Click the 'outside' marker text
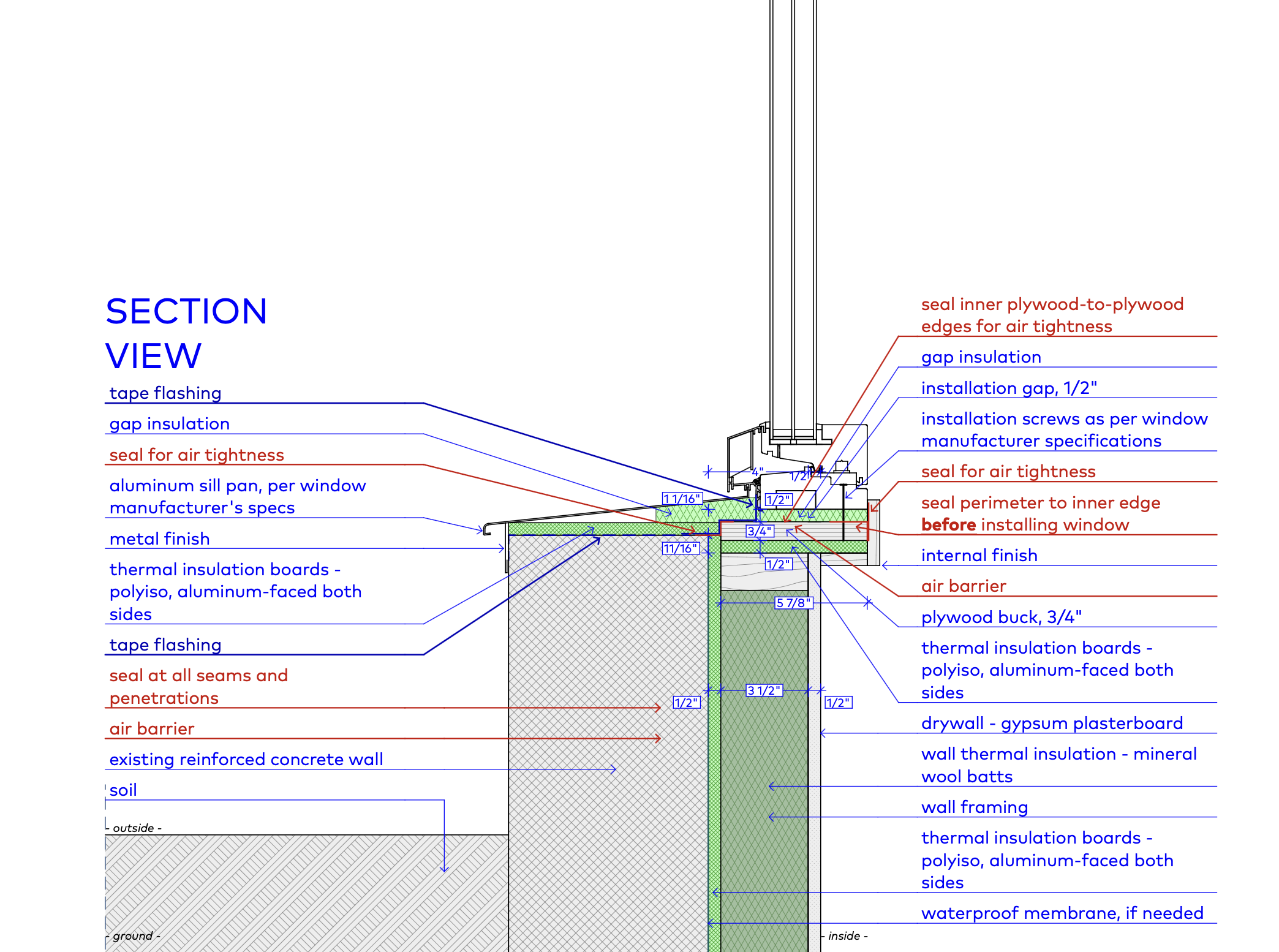 [x=134, y=828]
